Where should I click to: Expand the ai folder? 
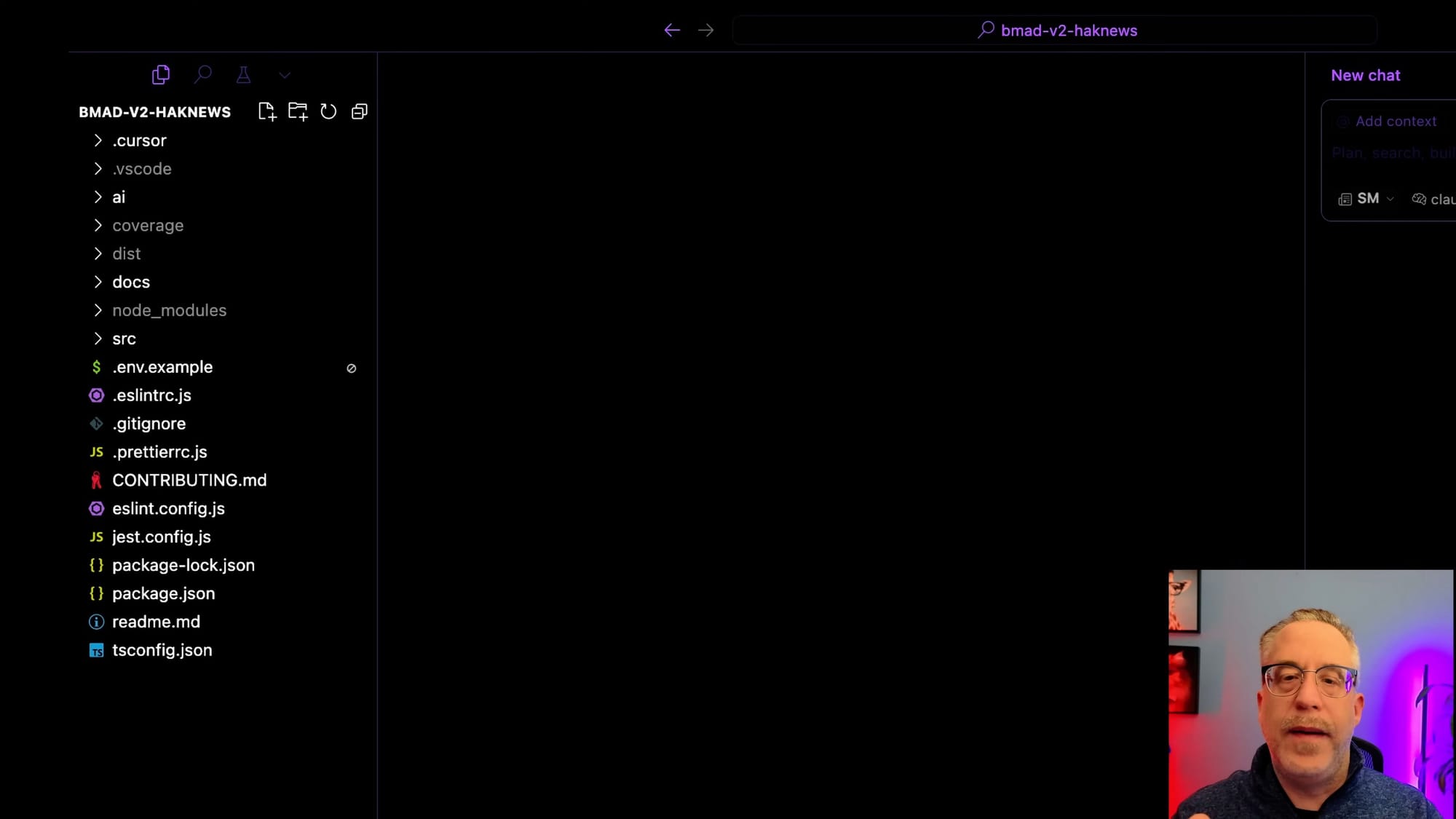click(119, 197)
